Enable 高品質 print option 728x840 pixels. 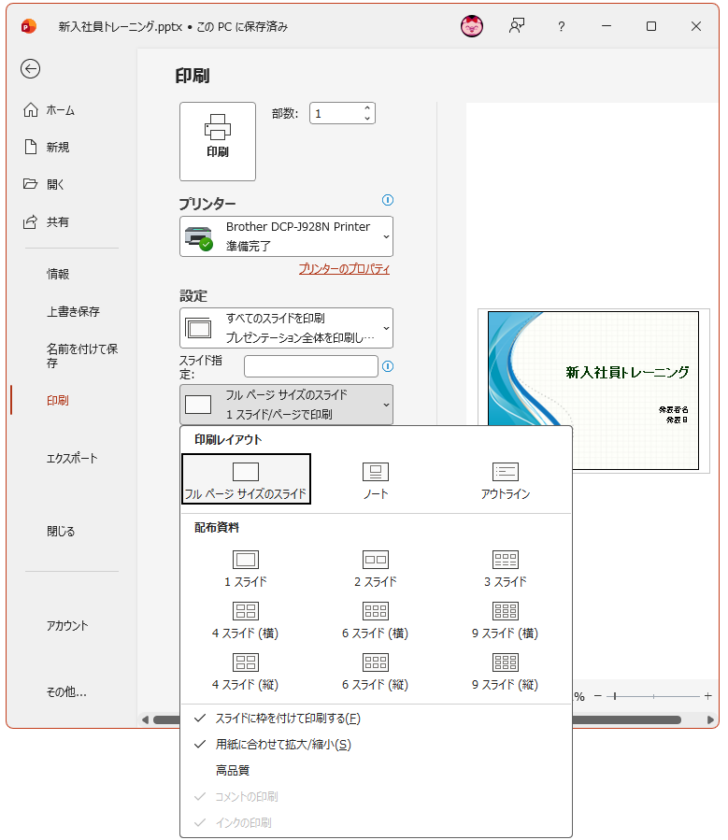pos(232,770)
